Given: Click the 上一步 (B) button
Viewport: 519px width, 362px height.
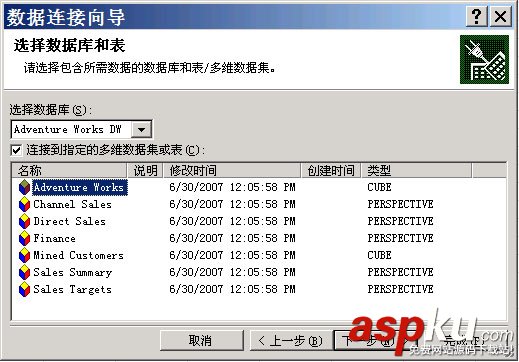Looking at the screenshot, I should pyautogui.click(x=291, y=341).
